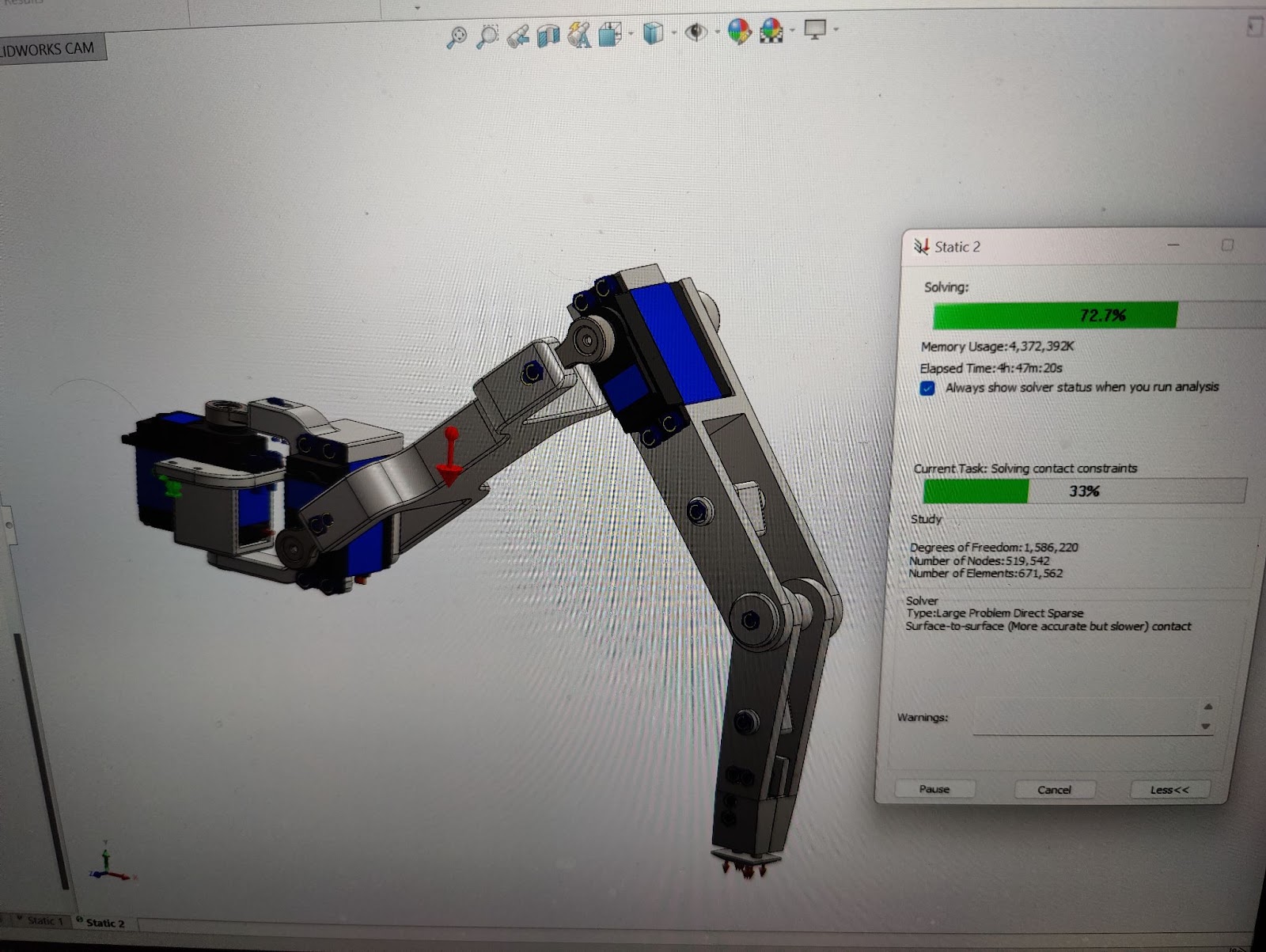Click the Static 2 dialog title icon
Viewport: 1266px width, 952px height.
[921, 246]
